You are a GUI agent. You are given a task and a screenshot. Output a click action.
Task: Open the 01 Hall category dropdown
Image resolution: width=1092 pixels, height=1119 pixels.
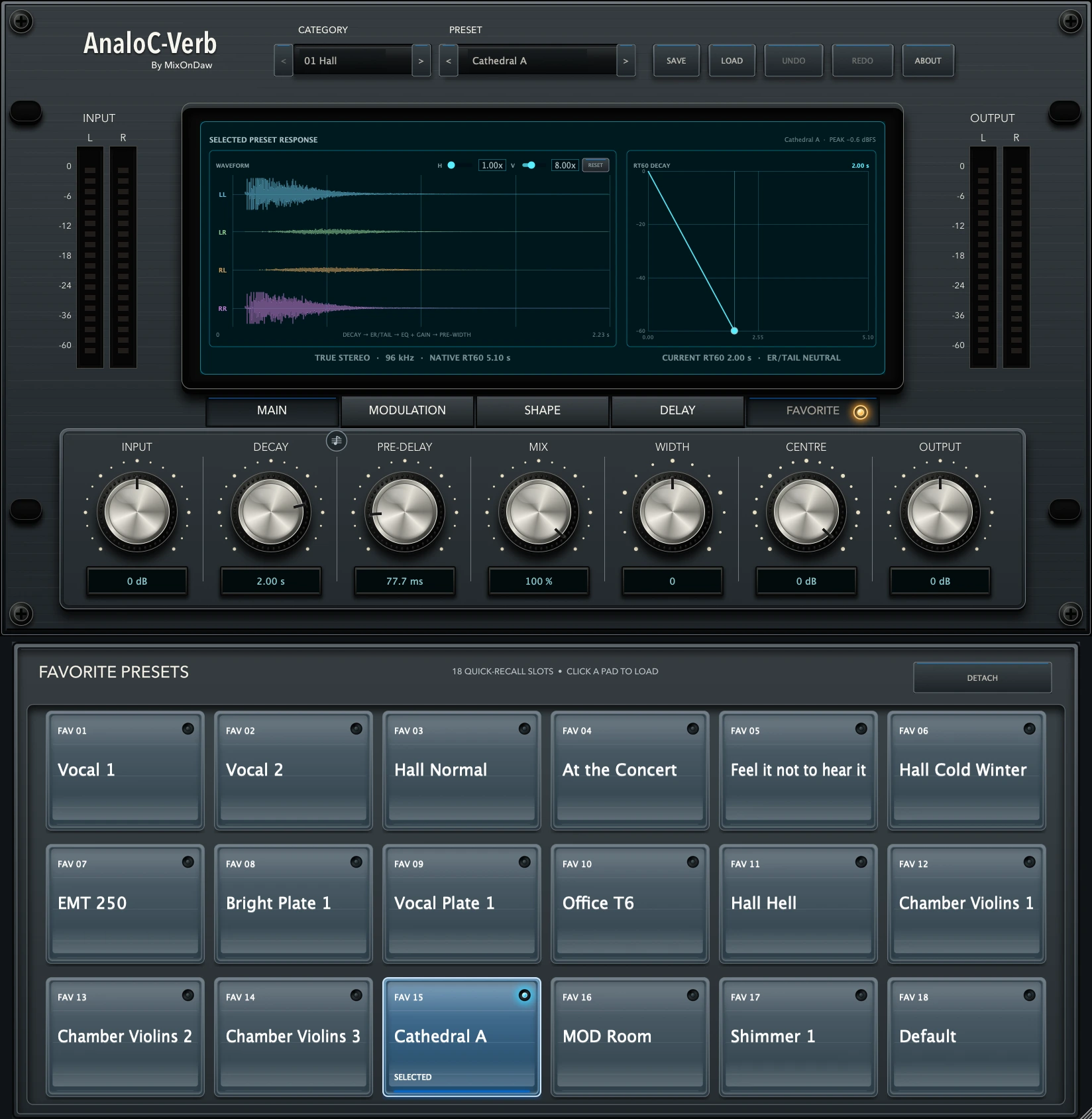[x=353, y=61]
